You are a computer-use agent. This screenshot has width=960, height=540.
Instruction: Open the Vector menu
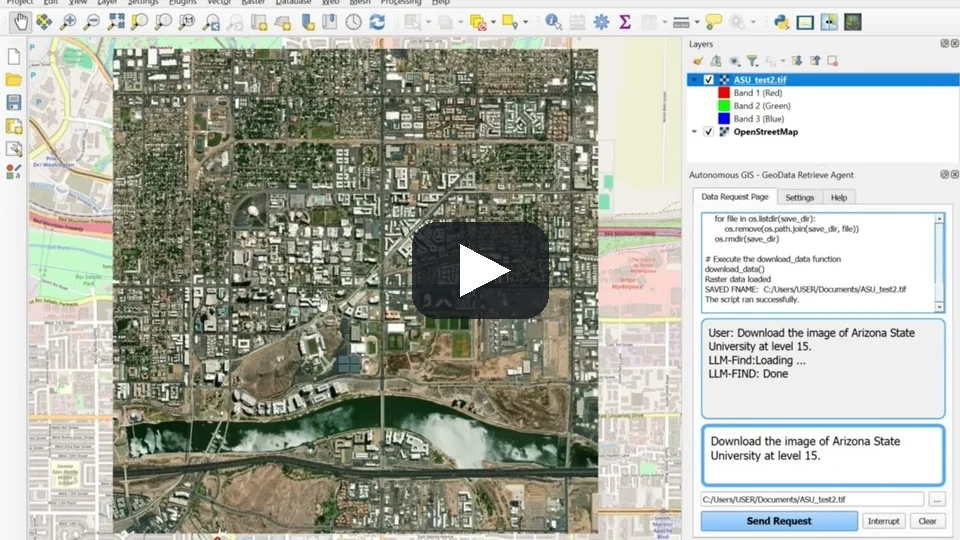219,2
